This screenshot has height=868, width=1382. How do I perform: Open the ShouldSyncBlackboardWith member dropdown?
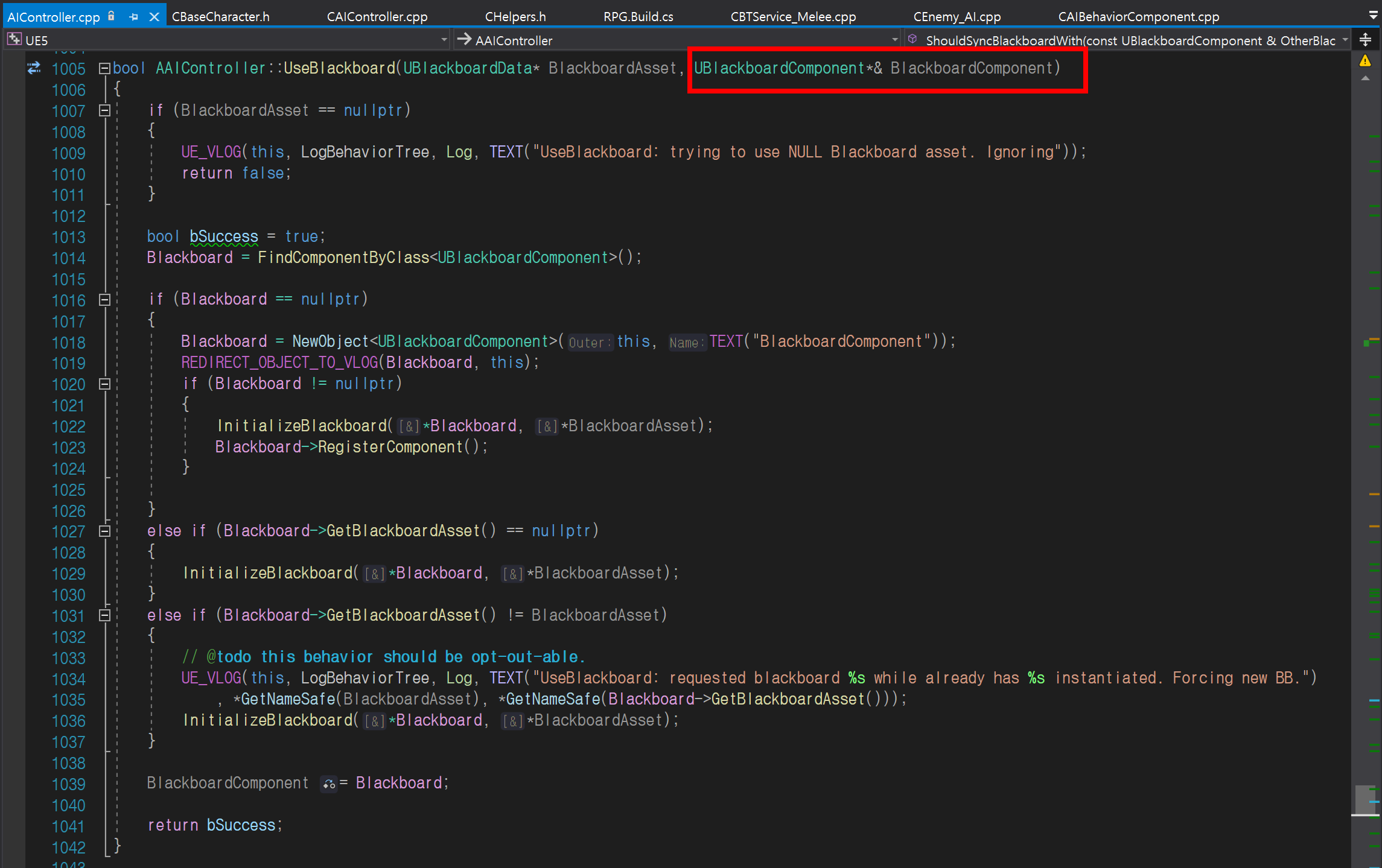[1127, 40]
